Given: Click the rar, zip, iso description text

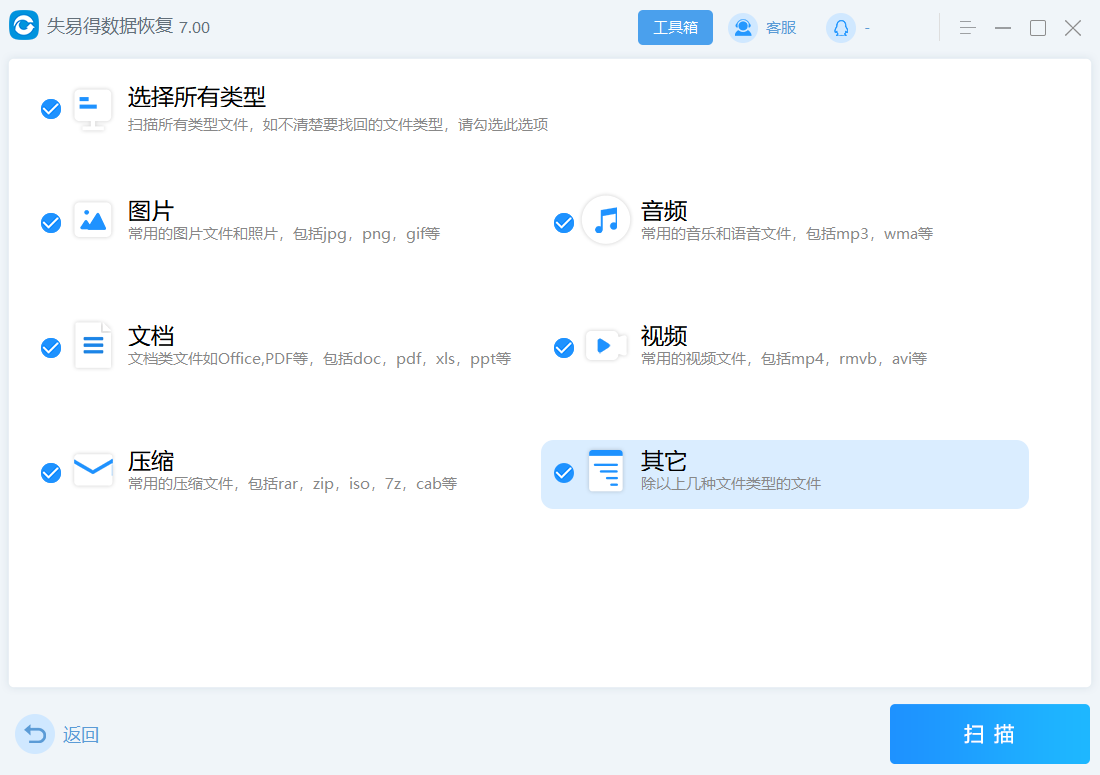Looking at the screenshot, I should click(x=293, y=483).
